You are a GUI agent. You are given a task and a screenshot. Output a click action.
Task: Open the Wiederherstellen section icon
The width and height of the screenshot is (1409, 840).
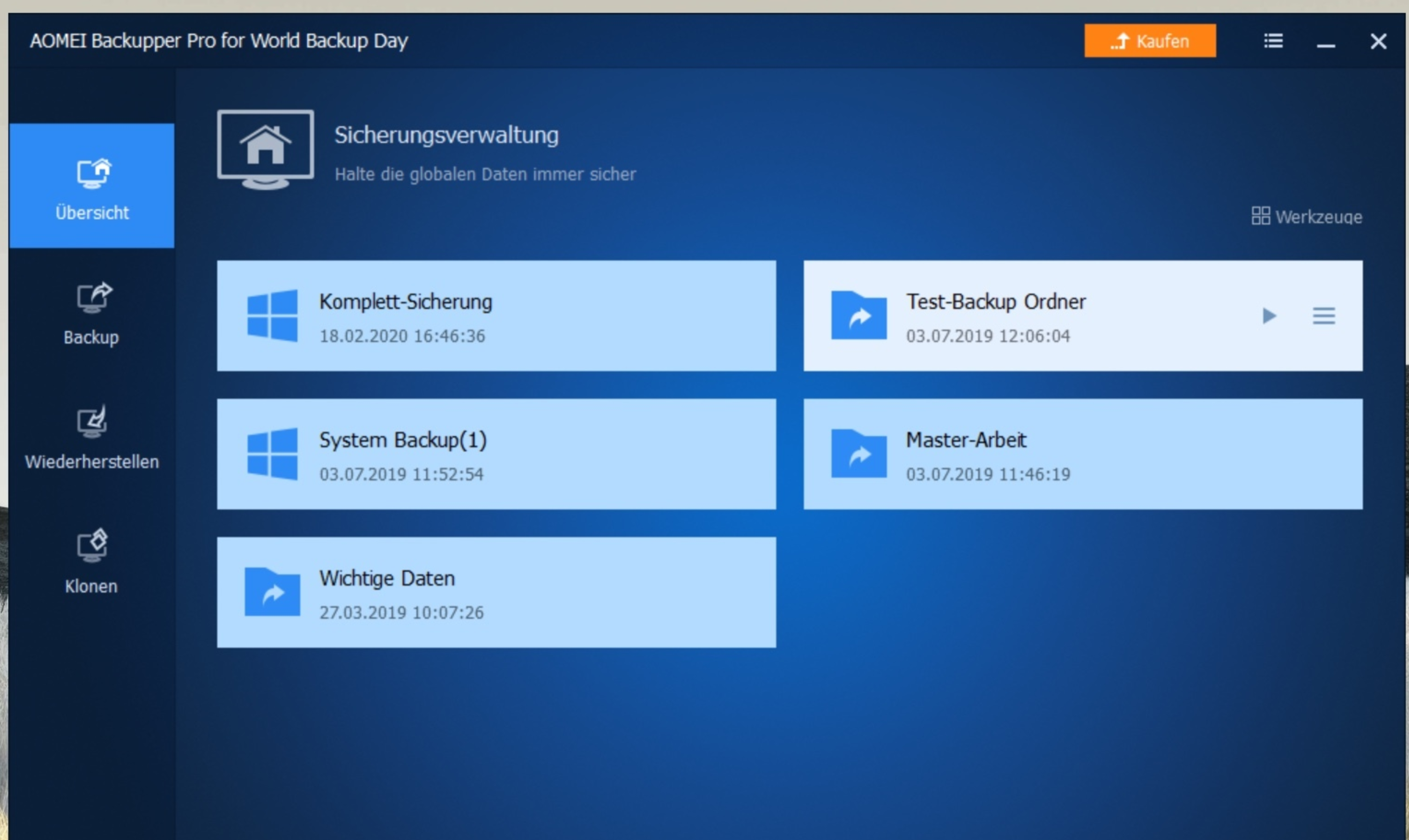[x=92, y=422]
